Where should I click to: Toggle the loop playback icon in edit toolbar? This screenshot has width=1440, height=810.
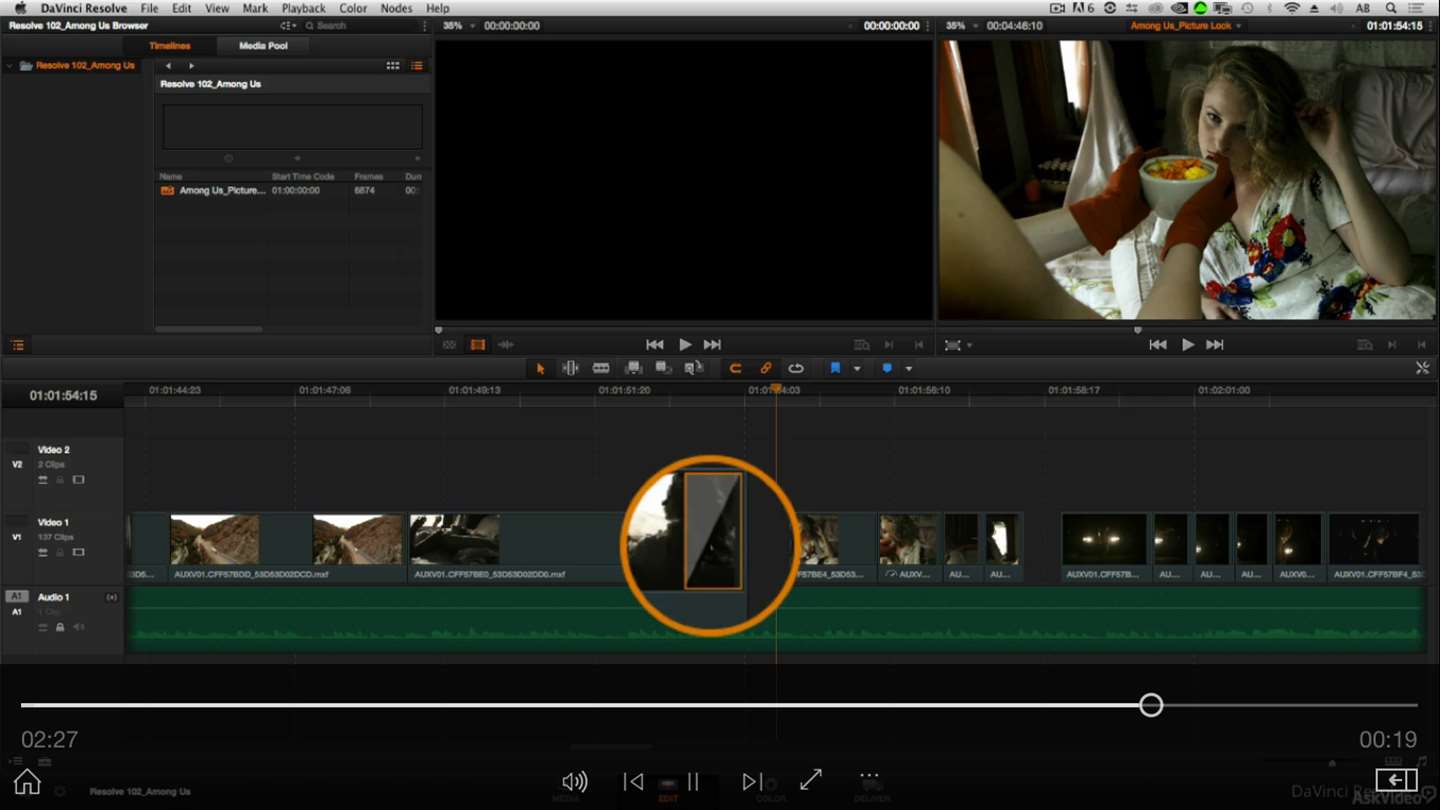pyautogui.click(x=796, y=369)
